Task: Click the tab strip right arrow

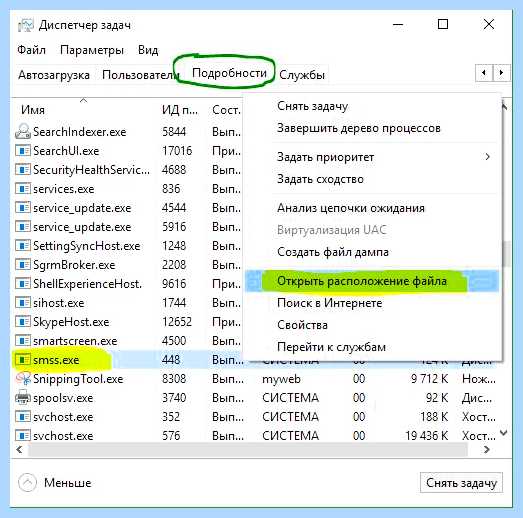Action: coord(501,72)
